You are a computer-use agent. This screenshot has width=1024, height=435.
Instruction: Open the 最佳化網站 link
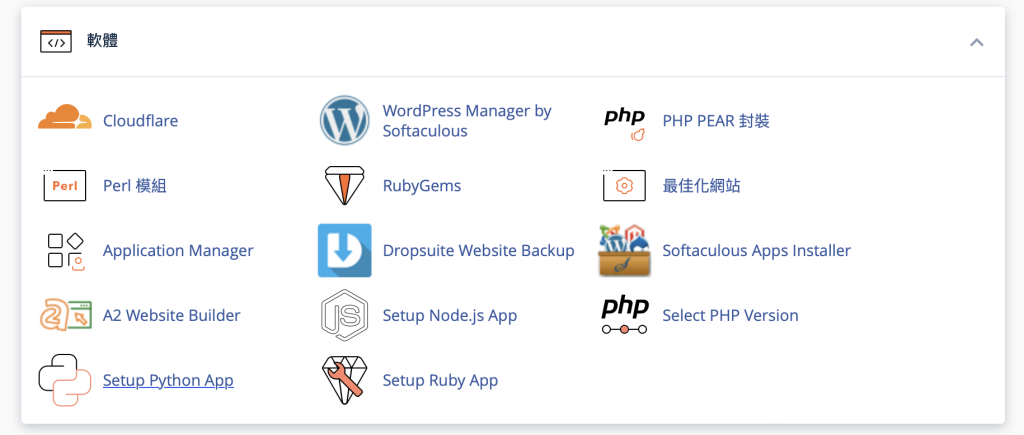701,185
